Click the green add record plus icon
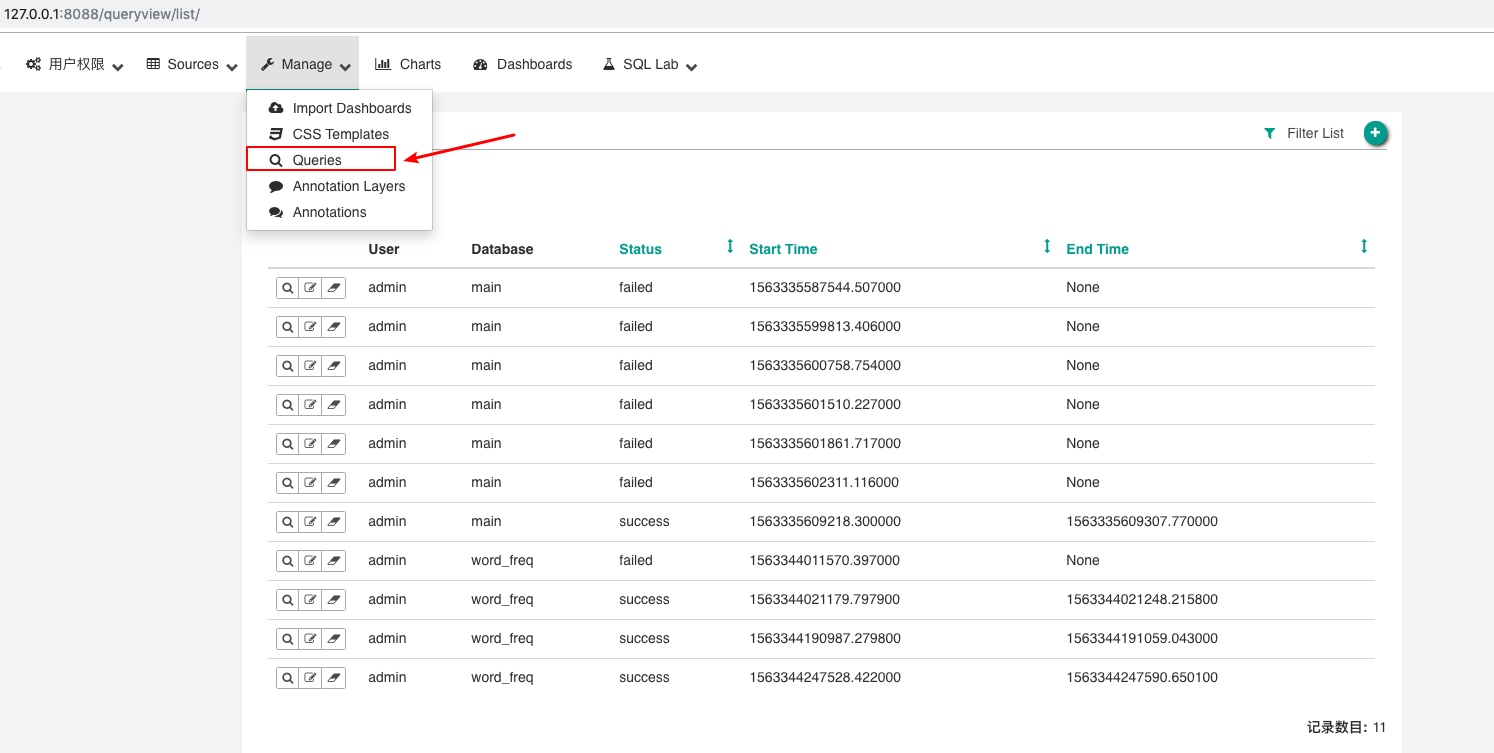This screenshot has width=1494, height=753. 1376,133
